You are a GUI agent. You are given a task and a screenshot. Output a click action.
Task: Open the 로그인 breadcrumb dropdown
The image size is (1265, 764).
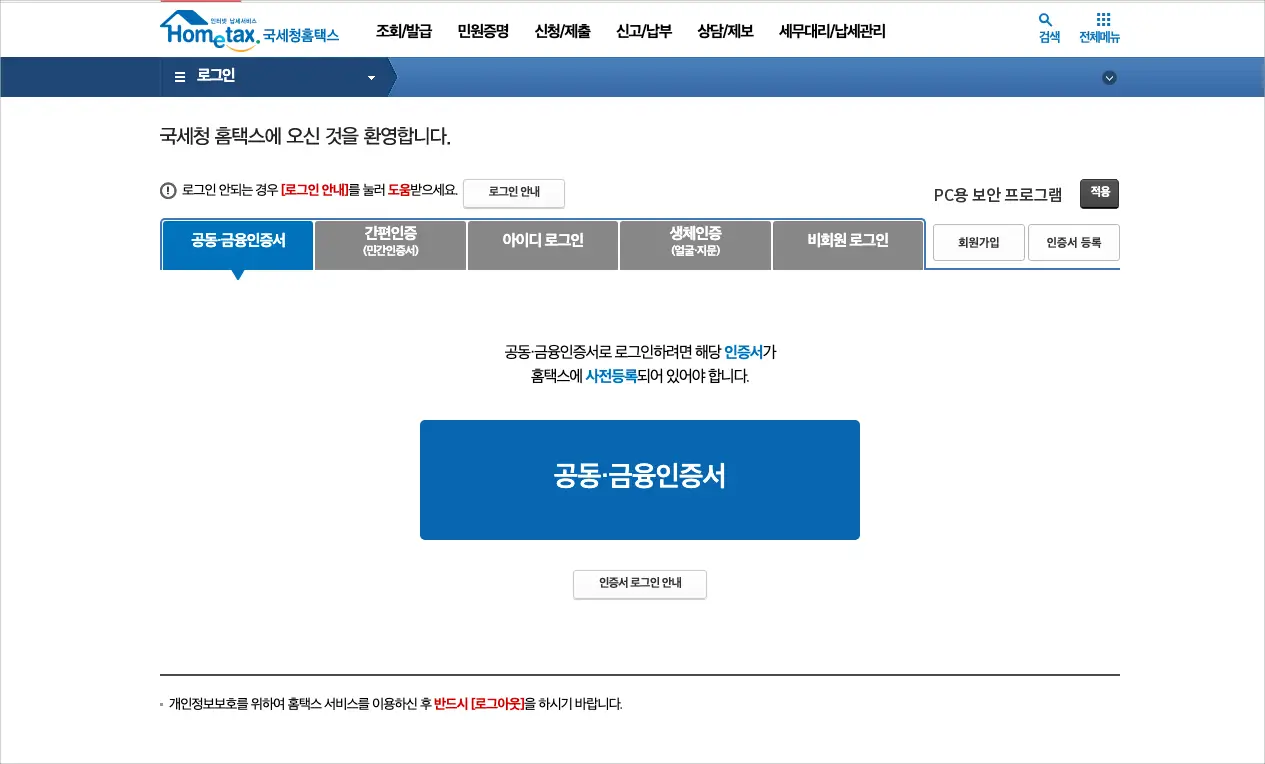[x=369, y=77]
